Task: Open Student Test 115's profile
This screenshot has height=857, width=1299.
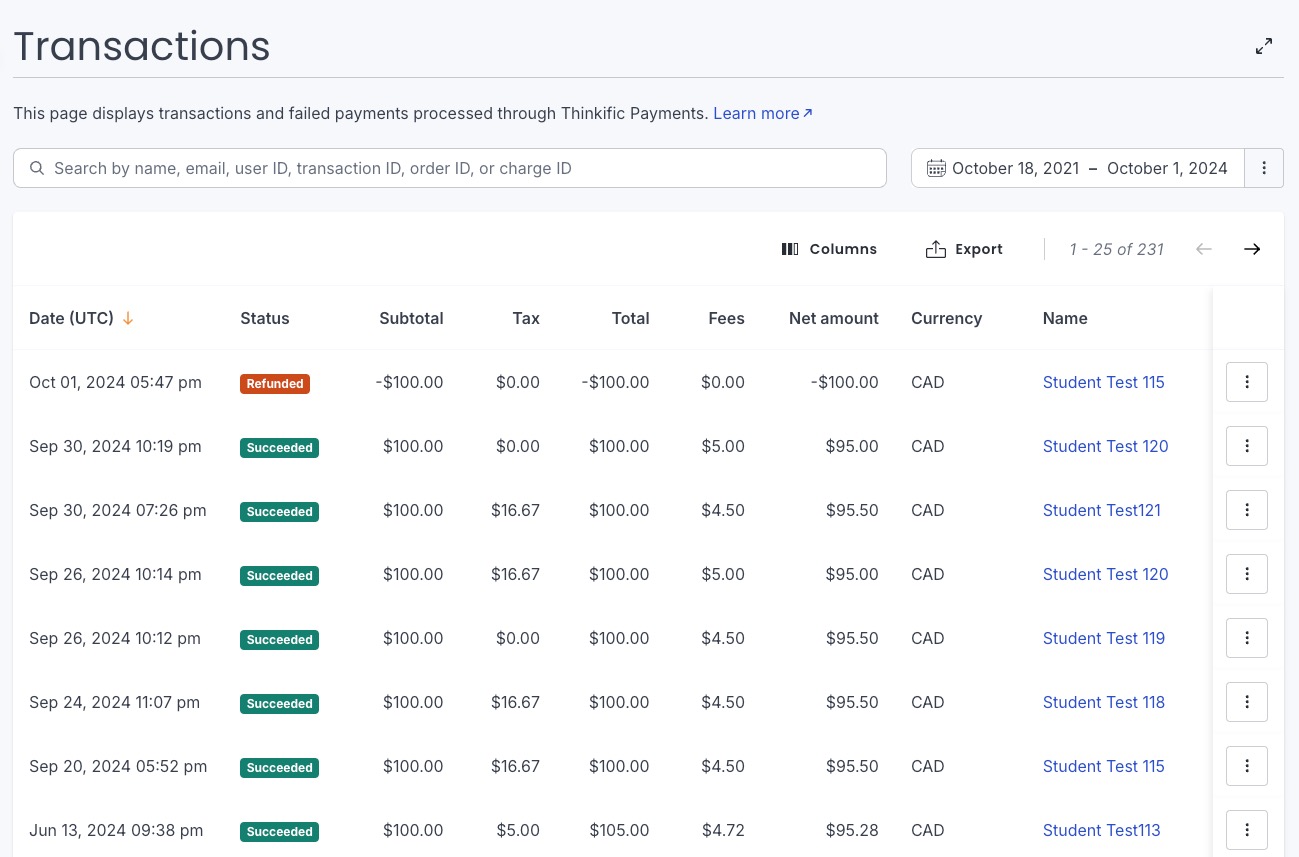Action: tap(1103, 382)
